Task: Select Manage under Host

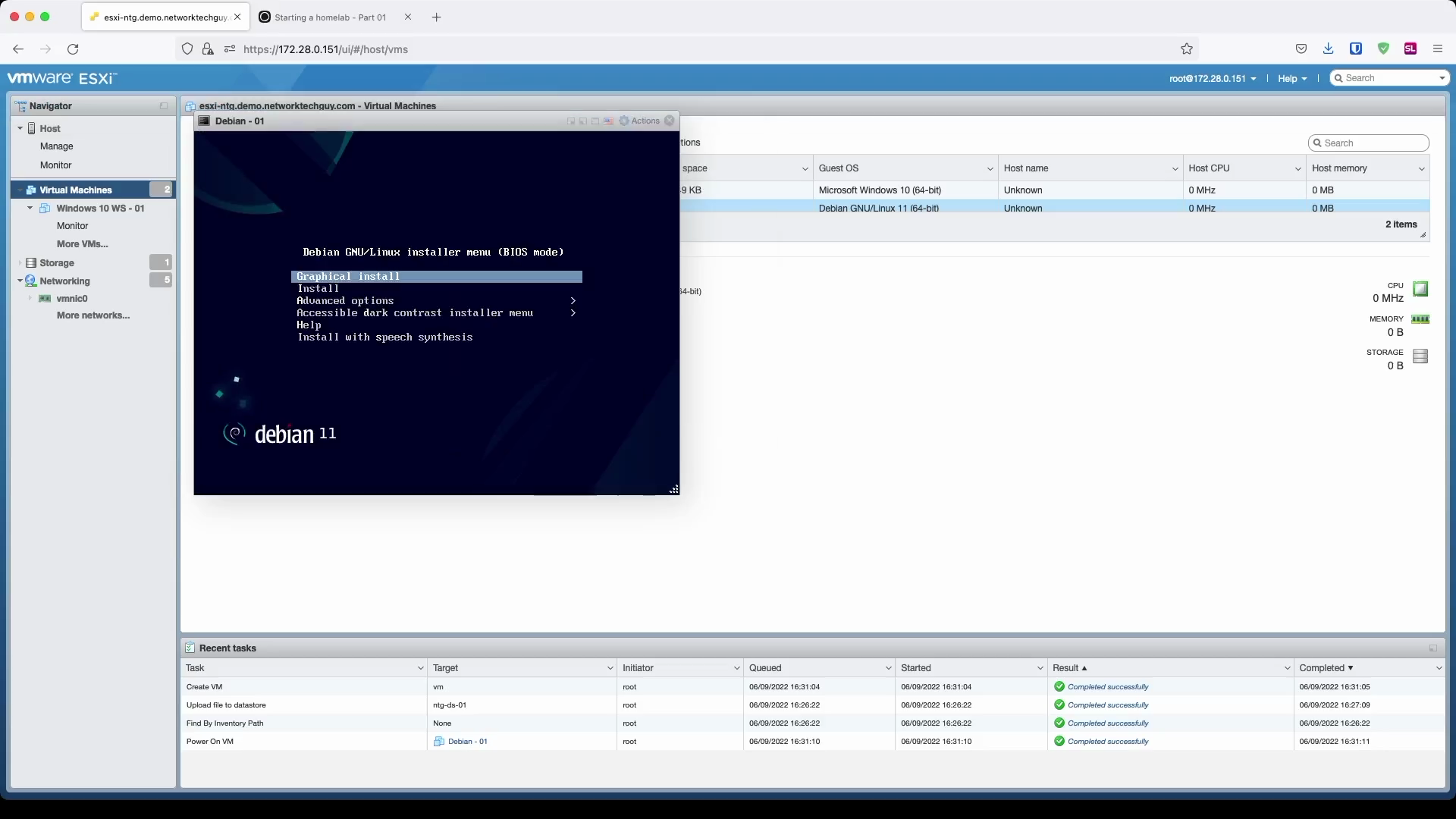Action: coord(57,146)
